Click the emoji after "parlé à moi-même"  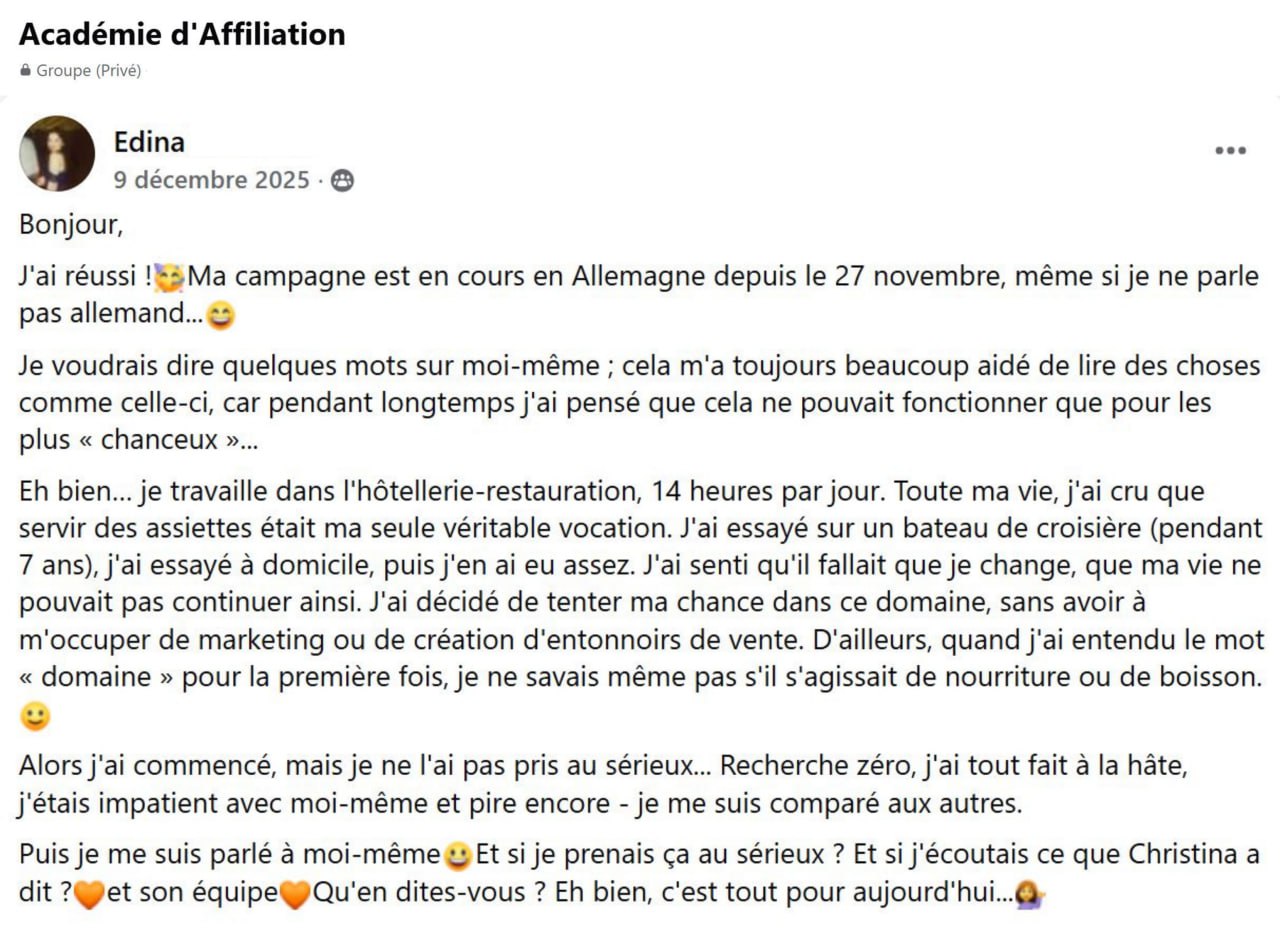[459, 856]
